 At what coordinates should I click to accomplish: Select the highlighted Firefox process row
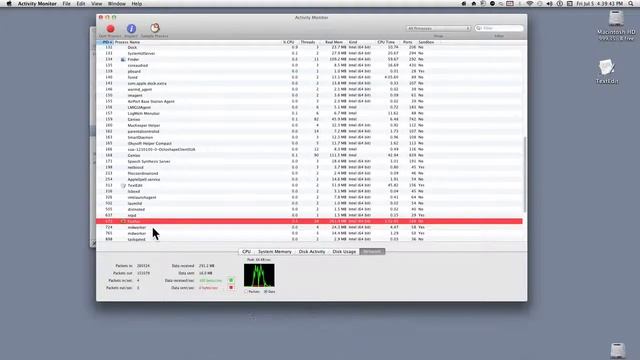(x=309, y=221)
